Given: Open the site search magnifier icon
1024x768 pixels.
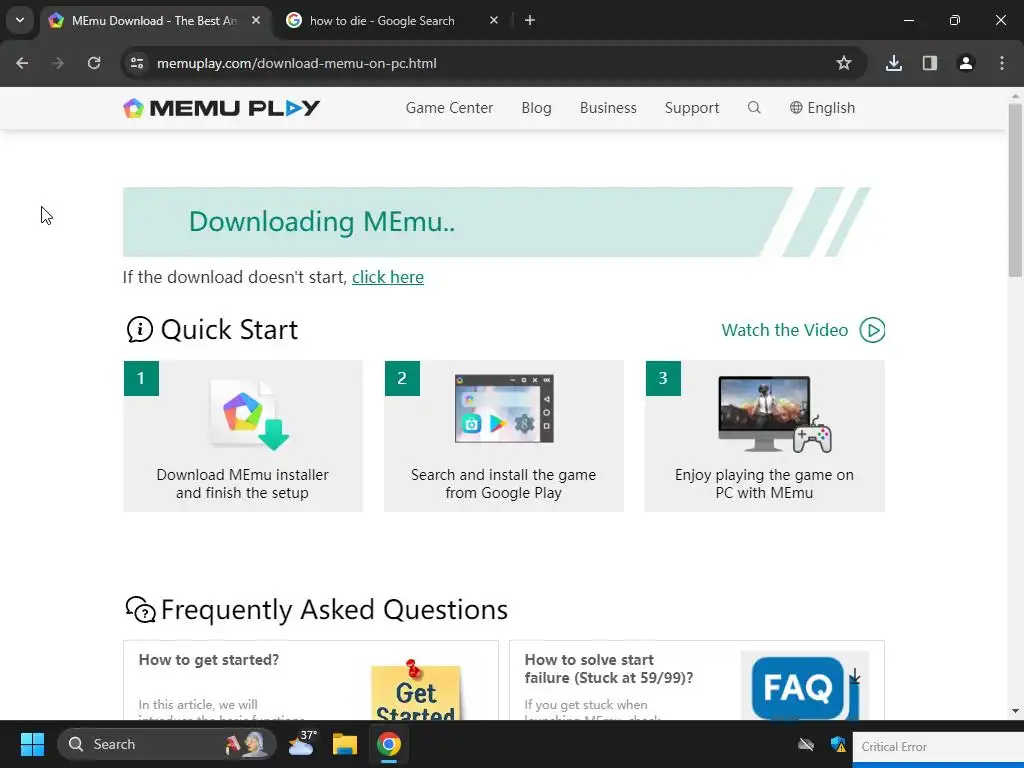Looking at the screenshot, I should tap(754, 108).
